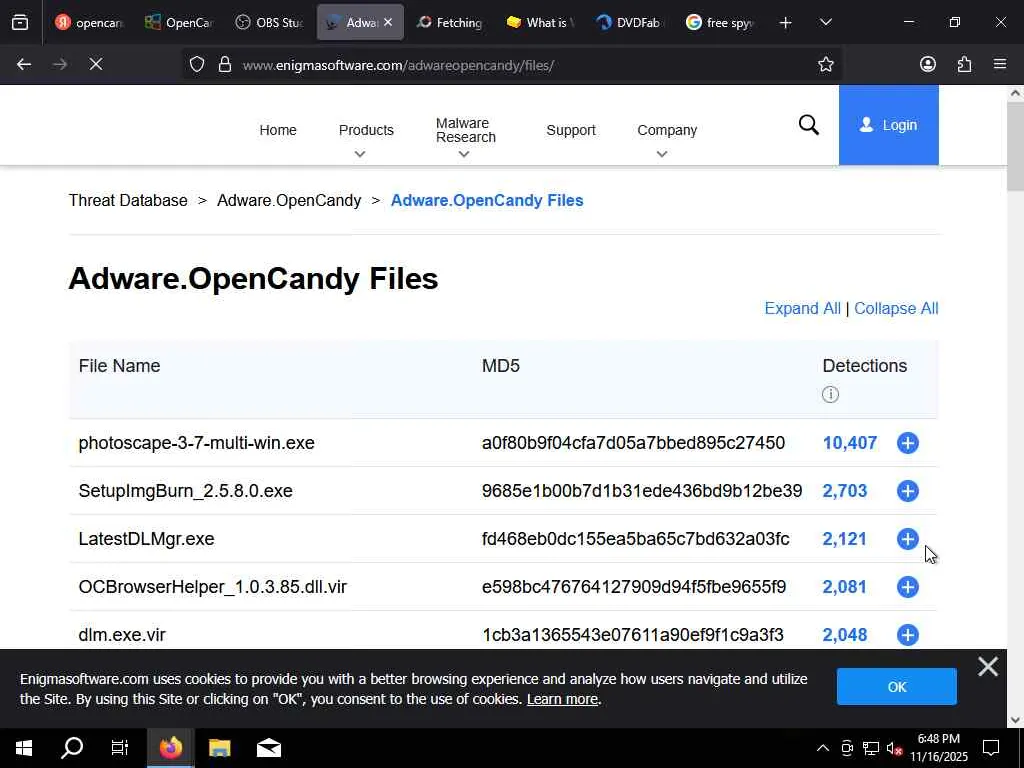
Task: Expand the LatestDLMgr.exe row plus icon
Action: 908,539
